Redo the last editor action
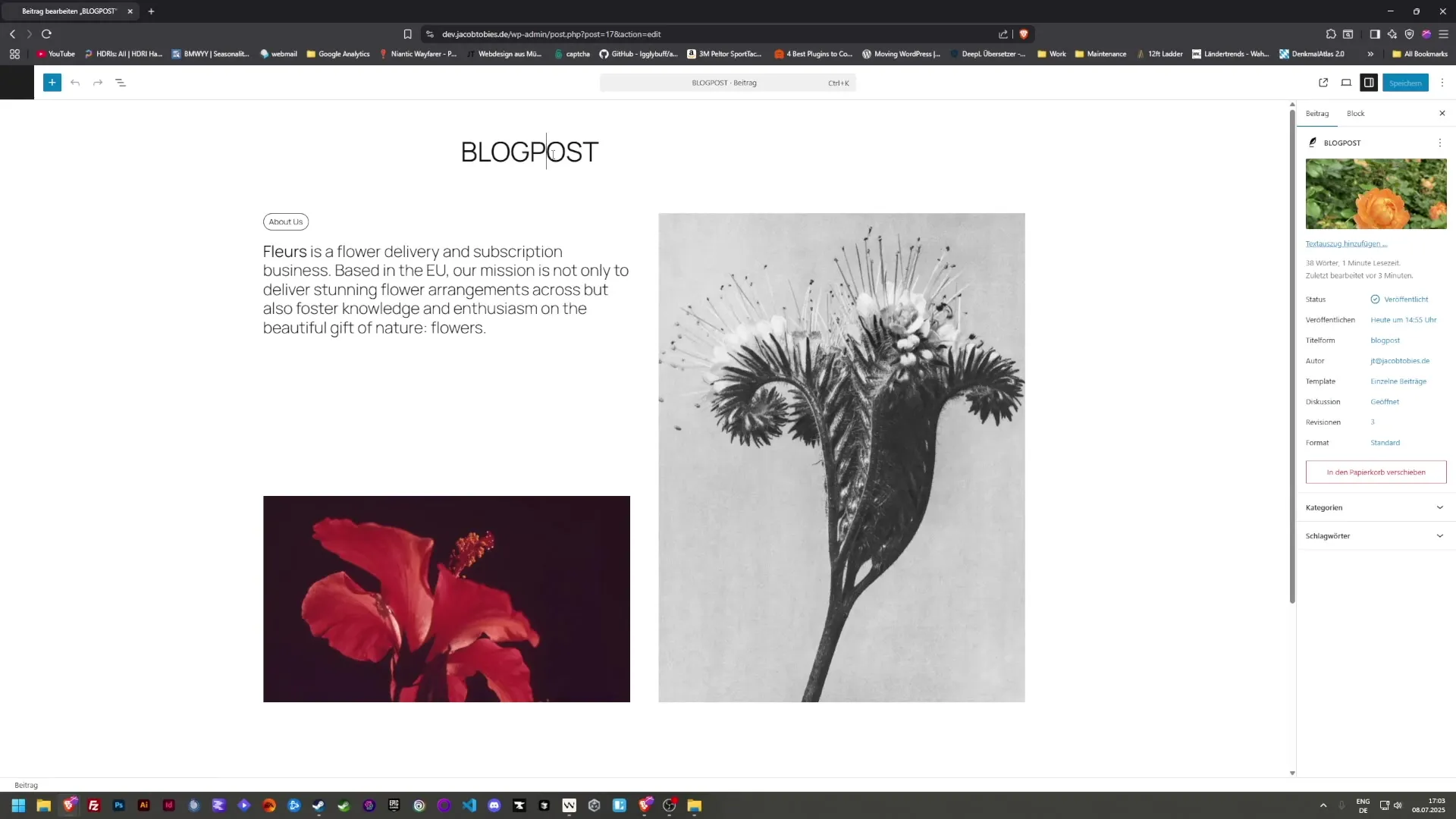This screenshot has height=819, width=1456. tap(98, 83)
